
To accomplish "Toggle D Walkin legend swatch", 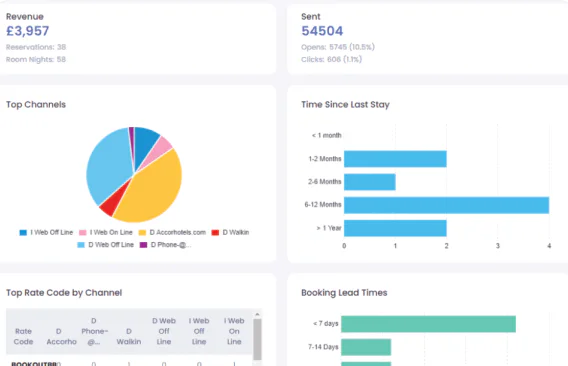I will coord(215,233).
